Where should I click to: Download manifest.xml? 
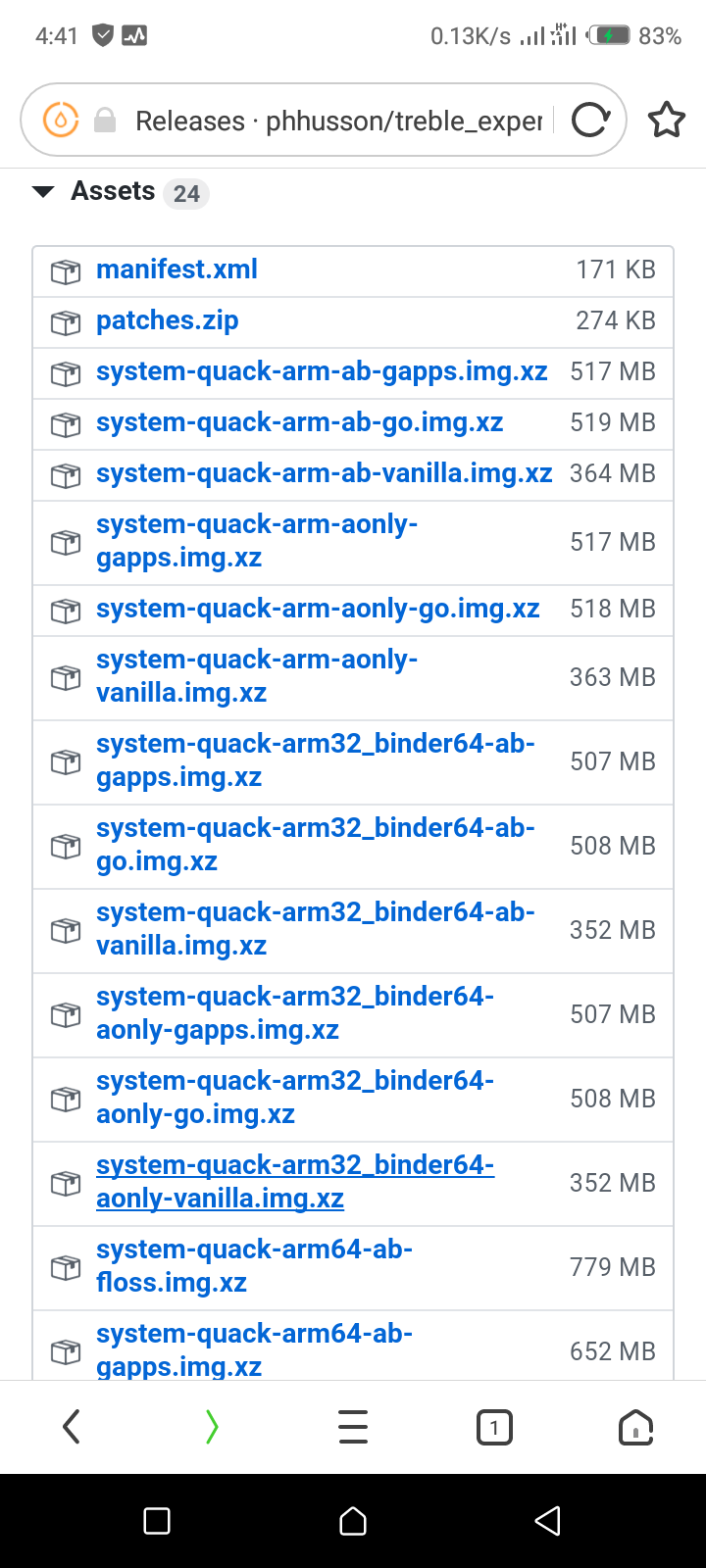tap(176, 269)
